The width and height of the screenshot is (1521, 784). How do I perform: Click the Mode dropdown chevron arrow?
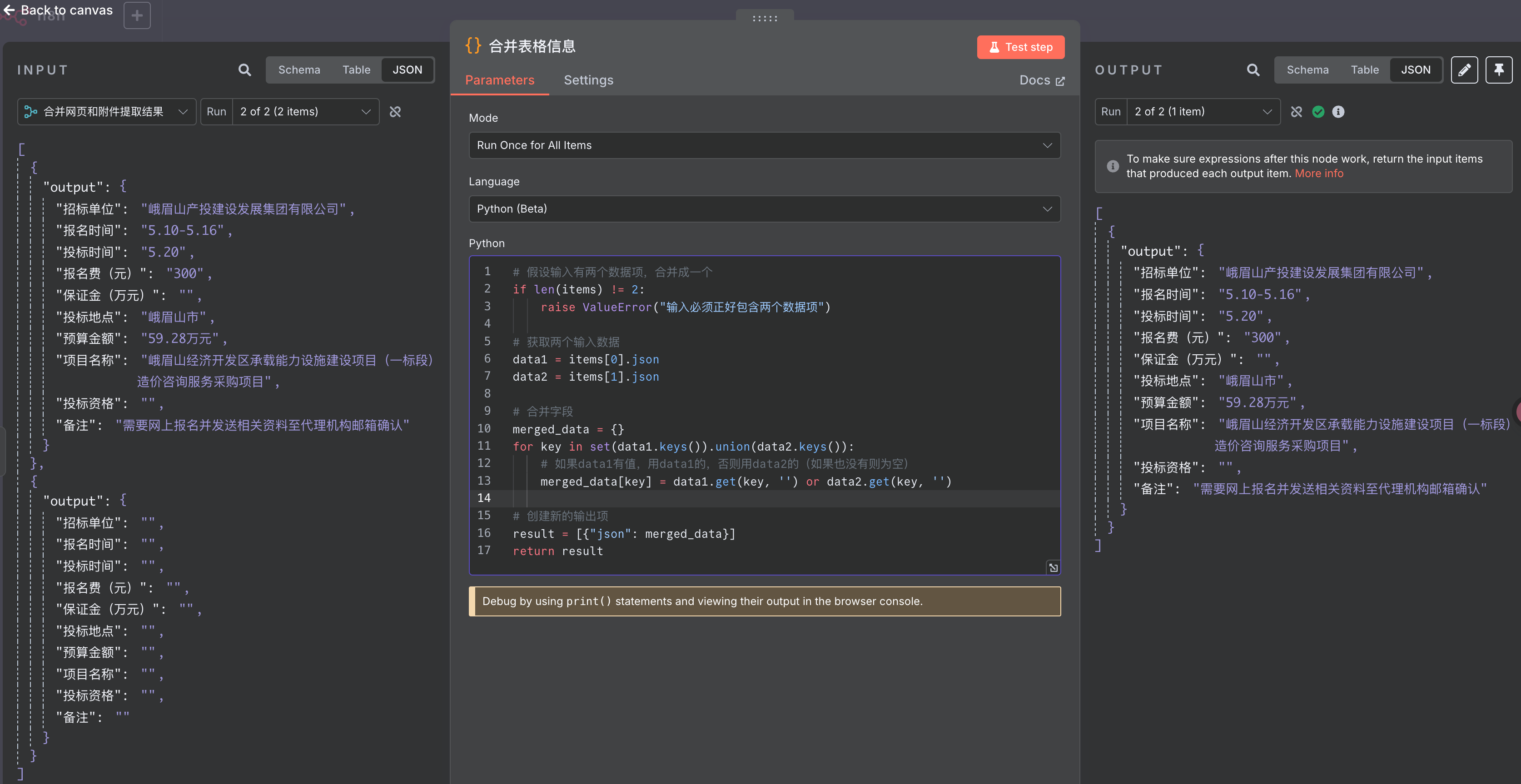click(1047, 145)
